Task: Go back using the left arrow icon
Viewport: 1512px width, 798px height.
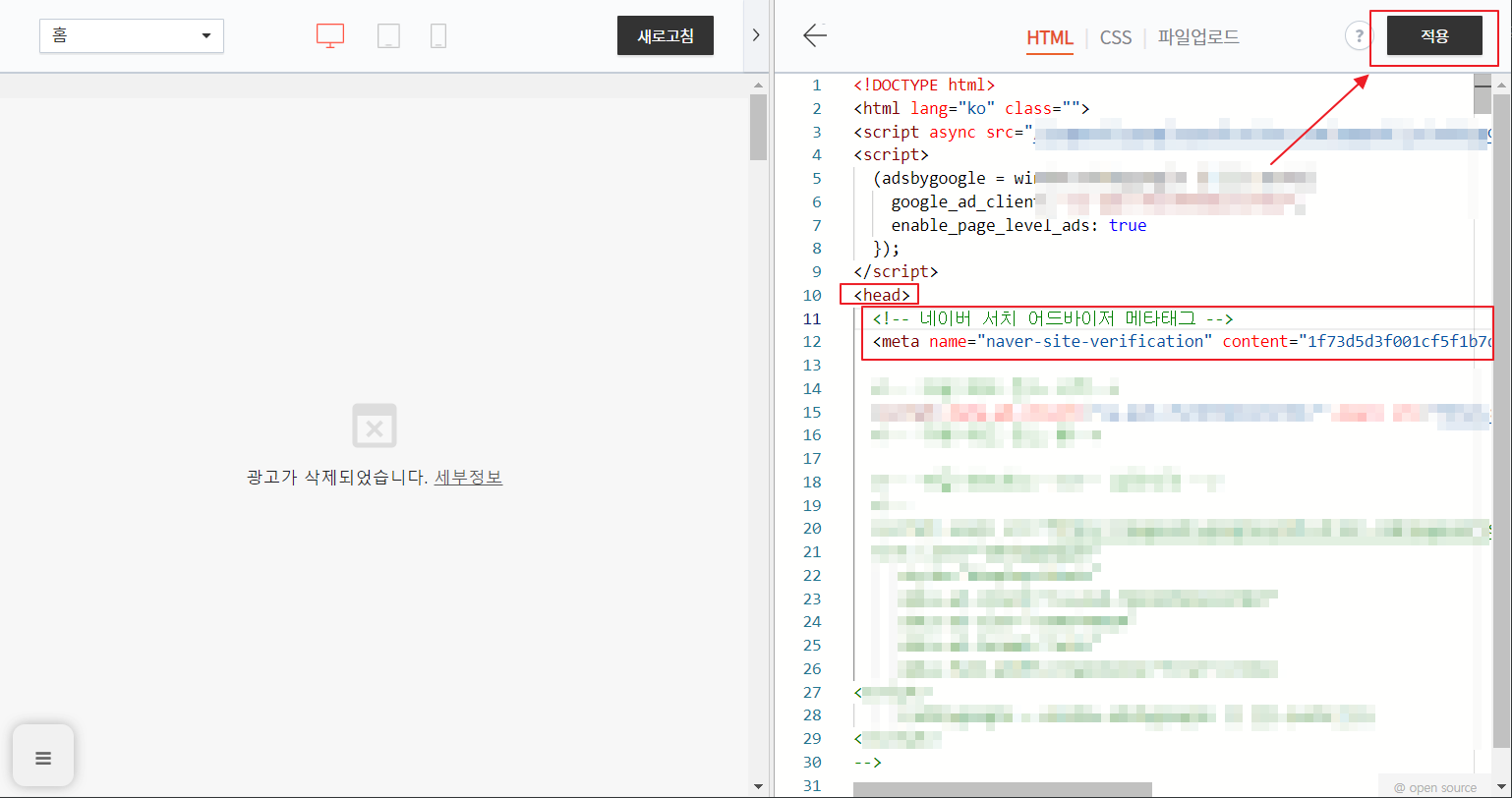Action: tap(815, 36)
